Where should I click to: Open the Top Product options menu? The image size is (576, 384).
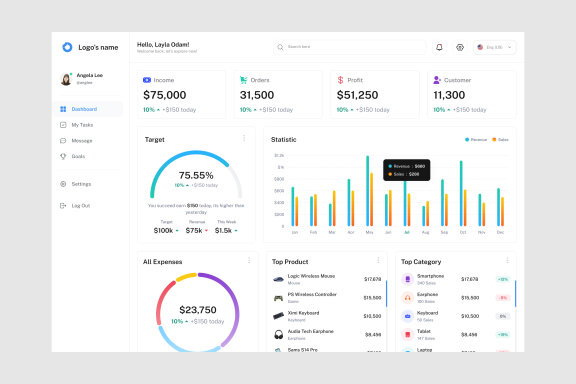378,261
